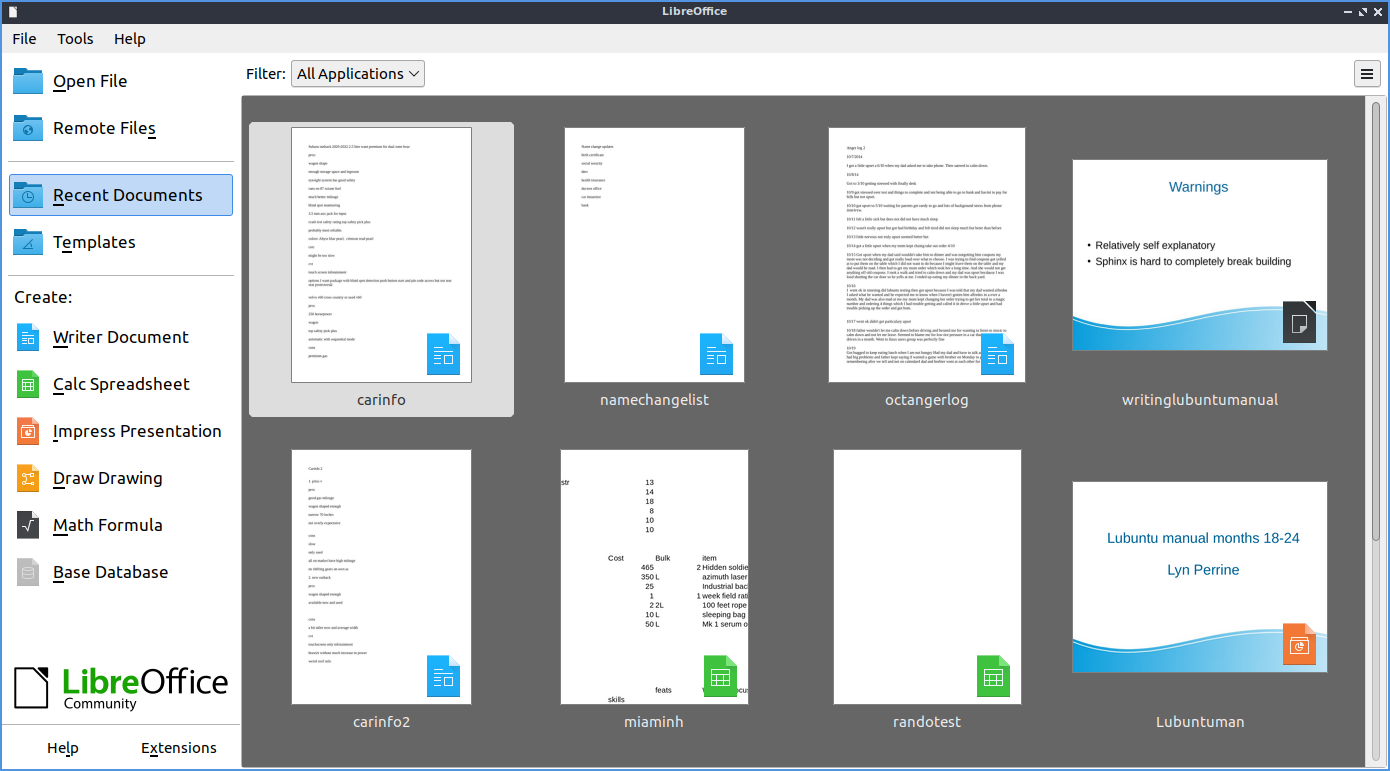Click the Help button at bottom left

(62, 748)
